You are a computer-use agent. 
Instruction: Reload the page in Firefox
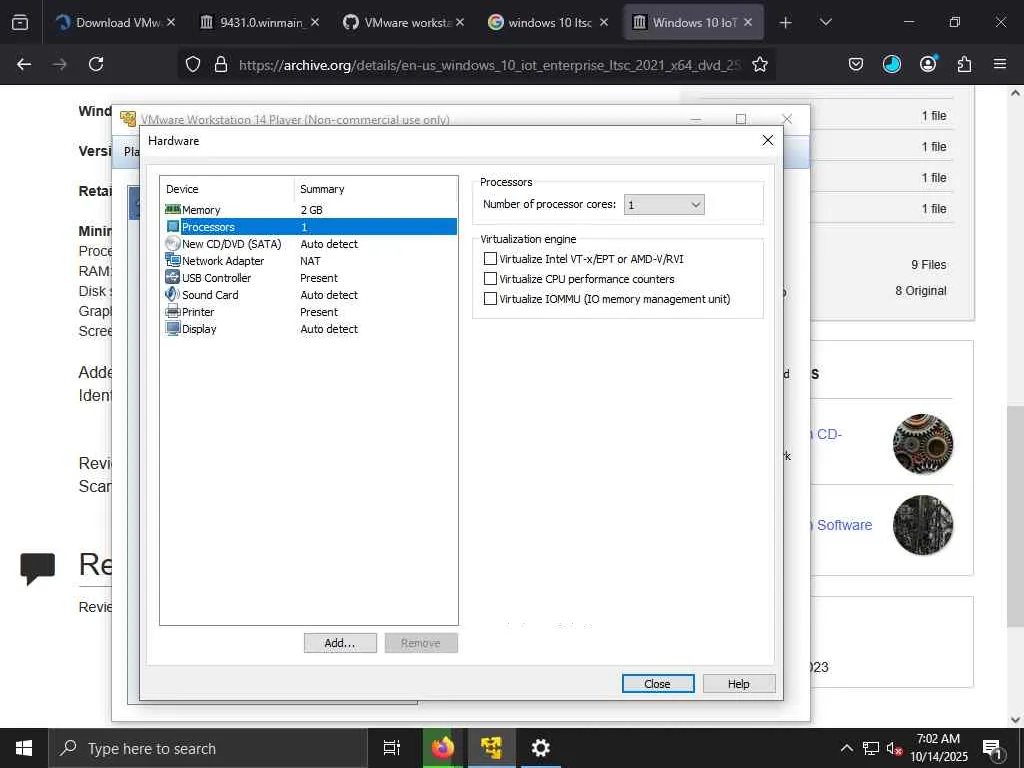(x=96, y=64)
